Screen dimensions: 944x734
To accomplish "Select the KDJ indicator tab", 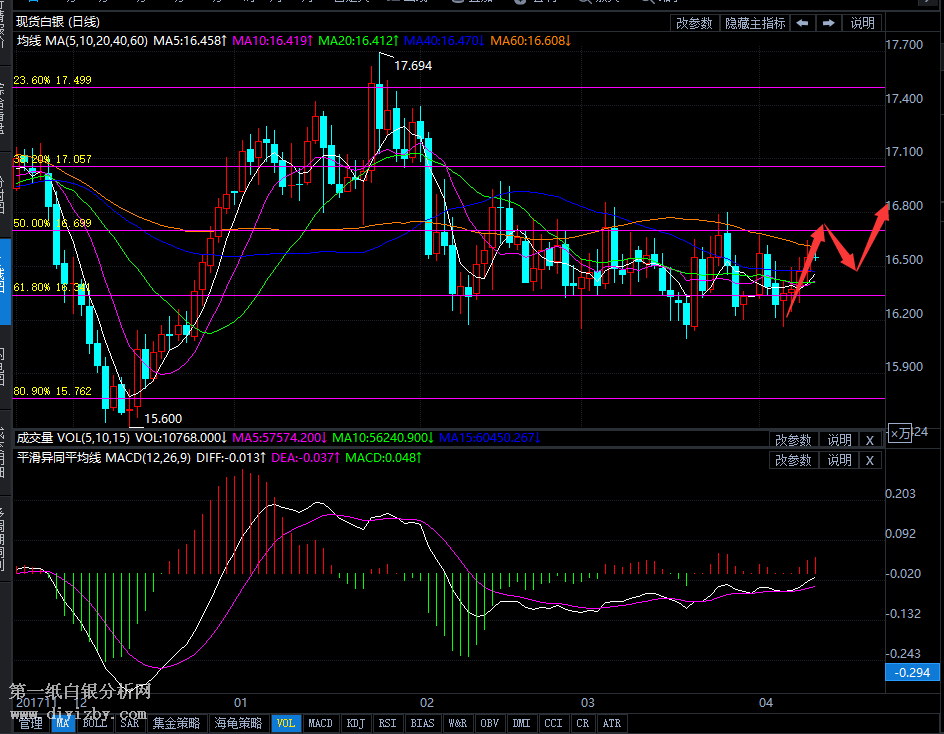I will [355, 723].
